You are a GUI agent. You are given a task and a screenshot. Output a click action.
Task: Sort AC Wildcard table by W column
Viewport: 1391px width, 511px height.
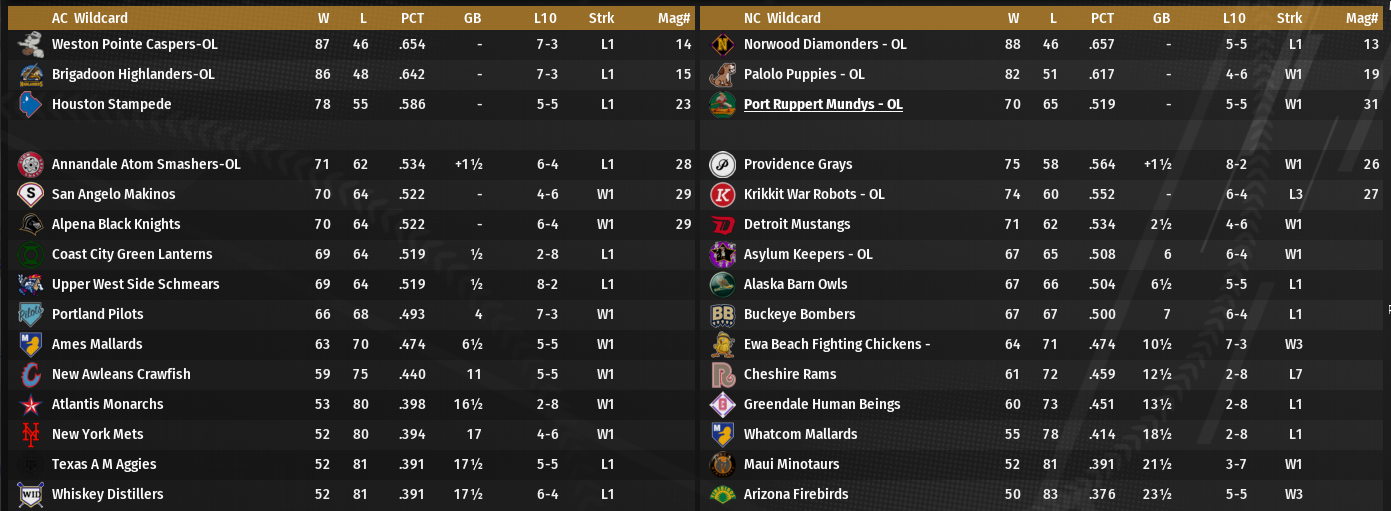(323, 18)
